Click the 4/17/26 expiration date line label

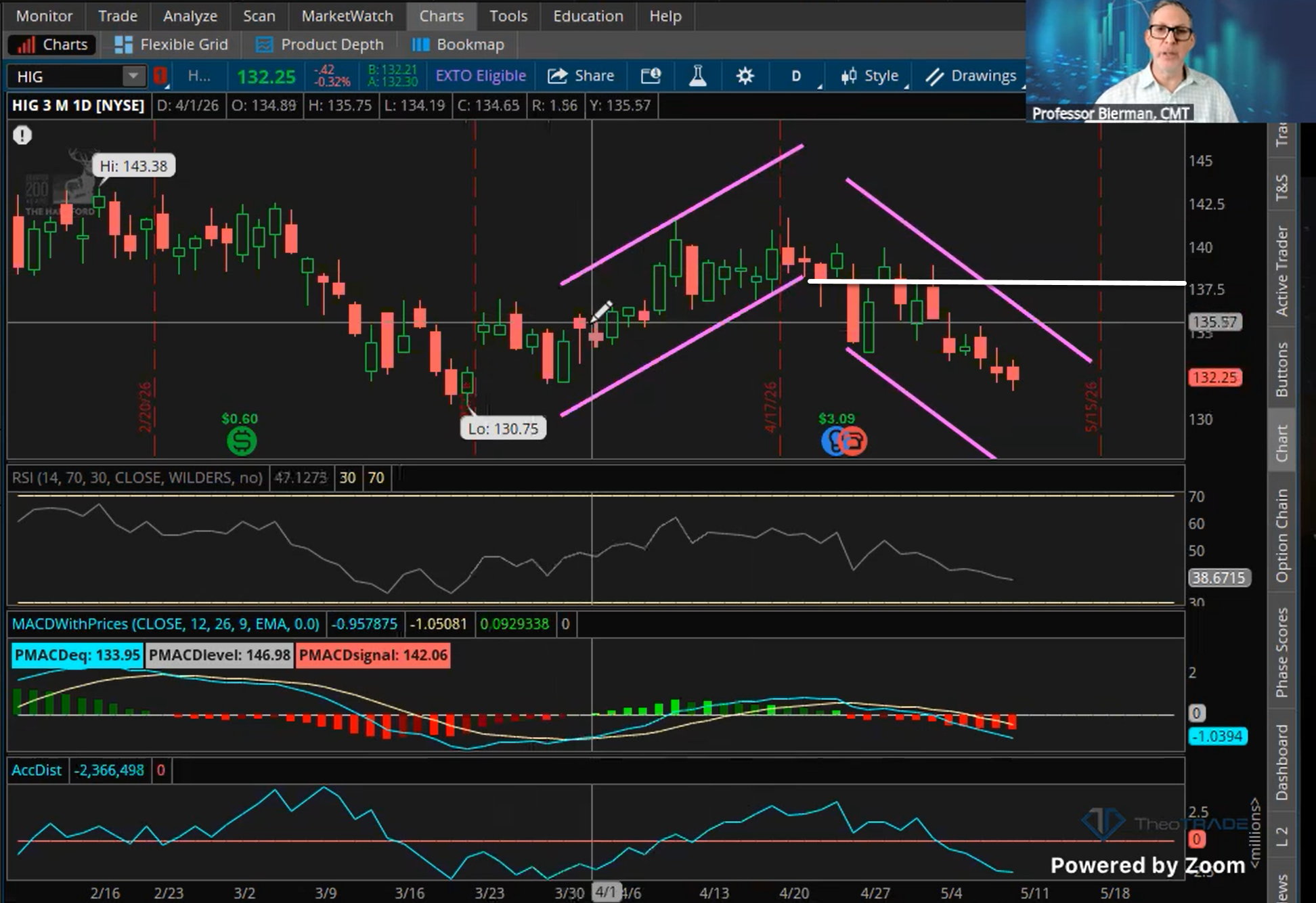point(770,407)
